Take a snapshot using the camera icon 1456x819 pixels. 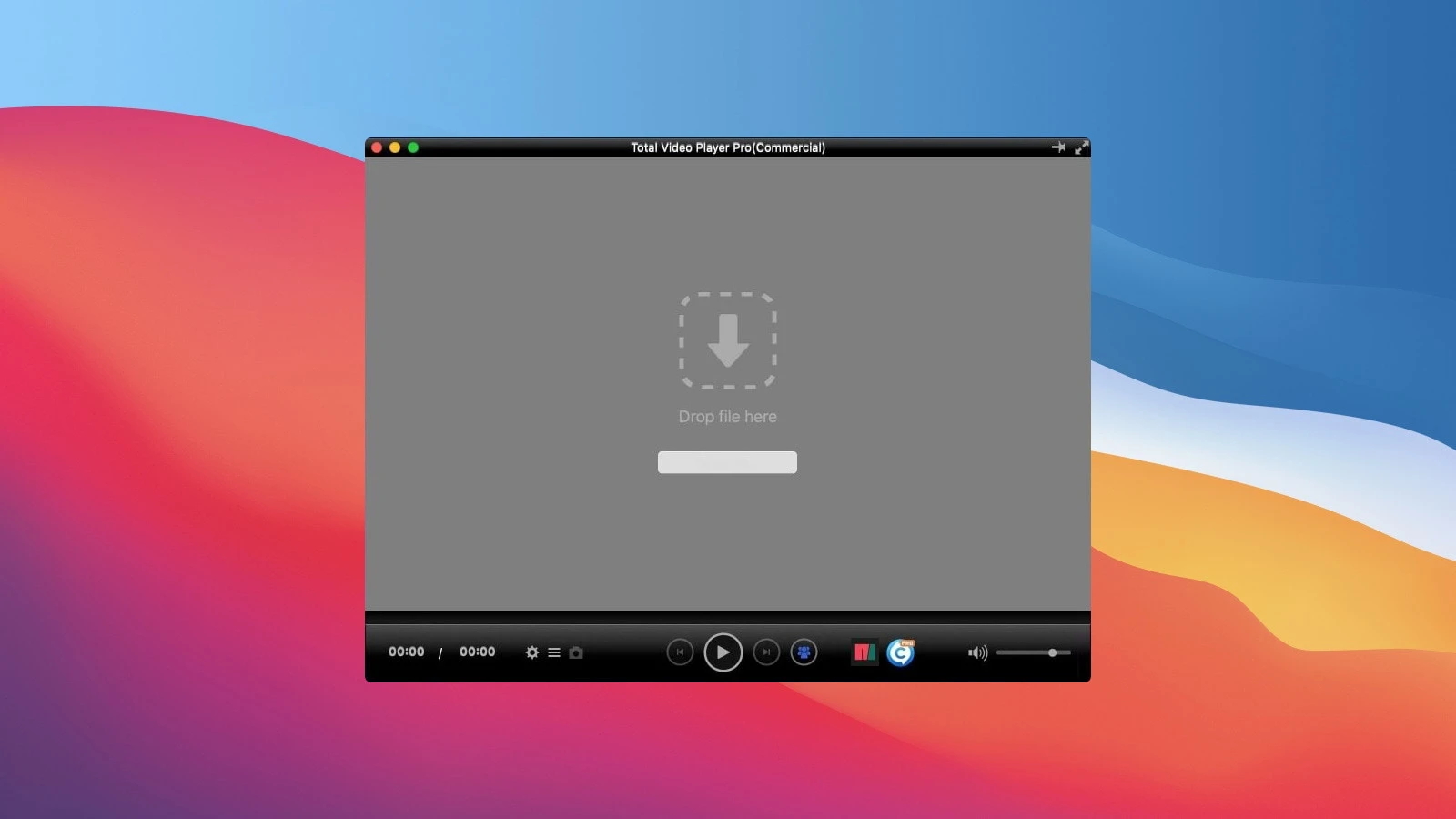tap(577, 652)
